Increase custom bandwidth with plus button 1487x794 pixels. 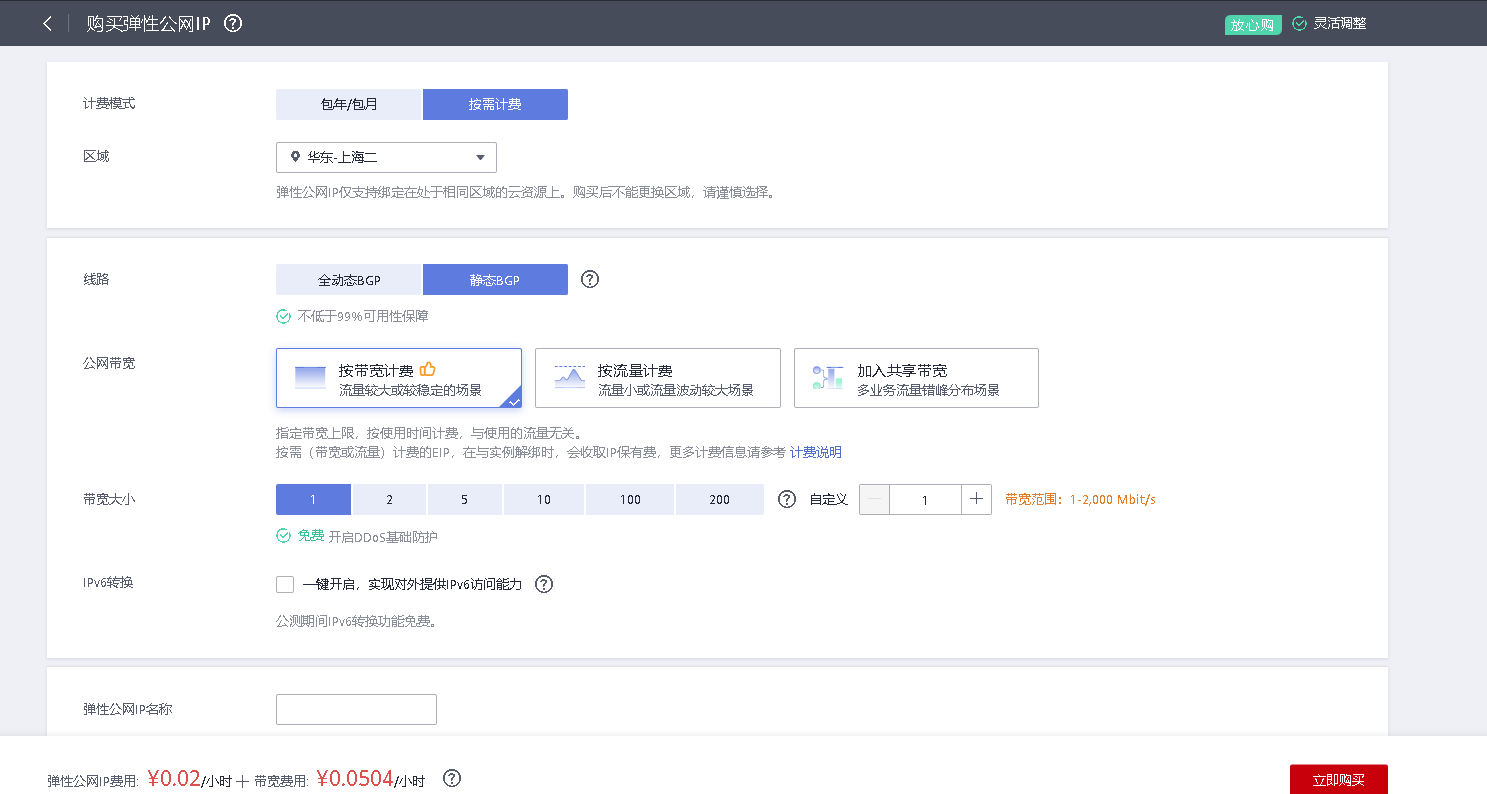(x=976, y=499)
